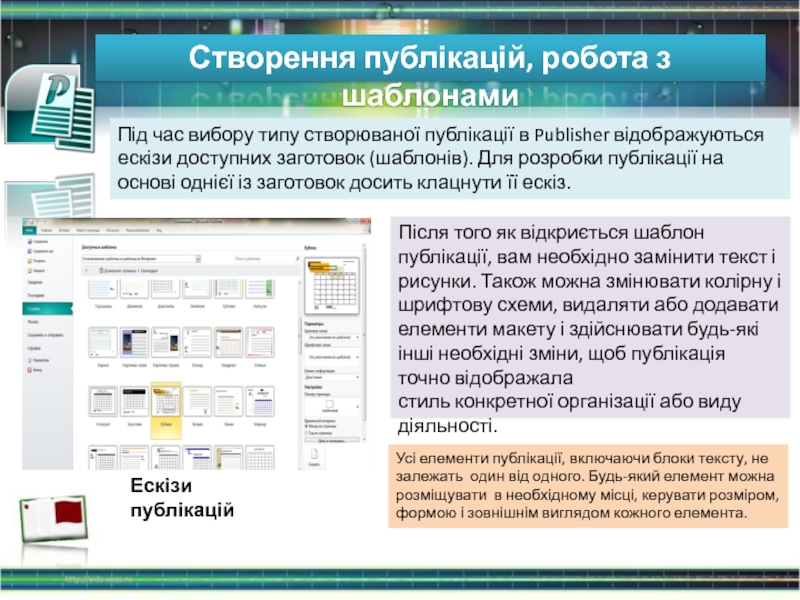Viewport: 800px width, 600px height.
Task: Switch to the Рассылки ribbon tab
Action: tap(112, 231)
